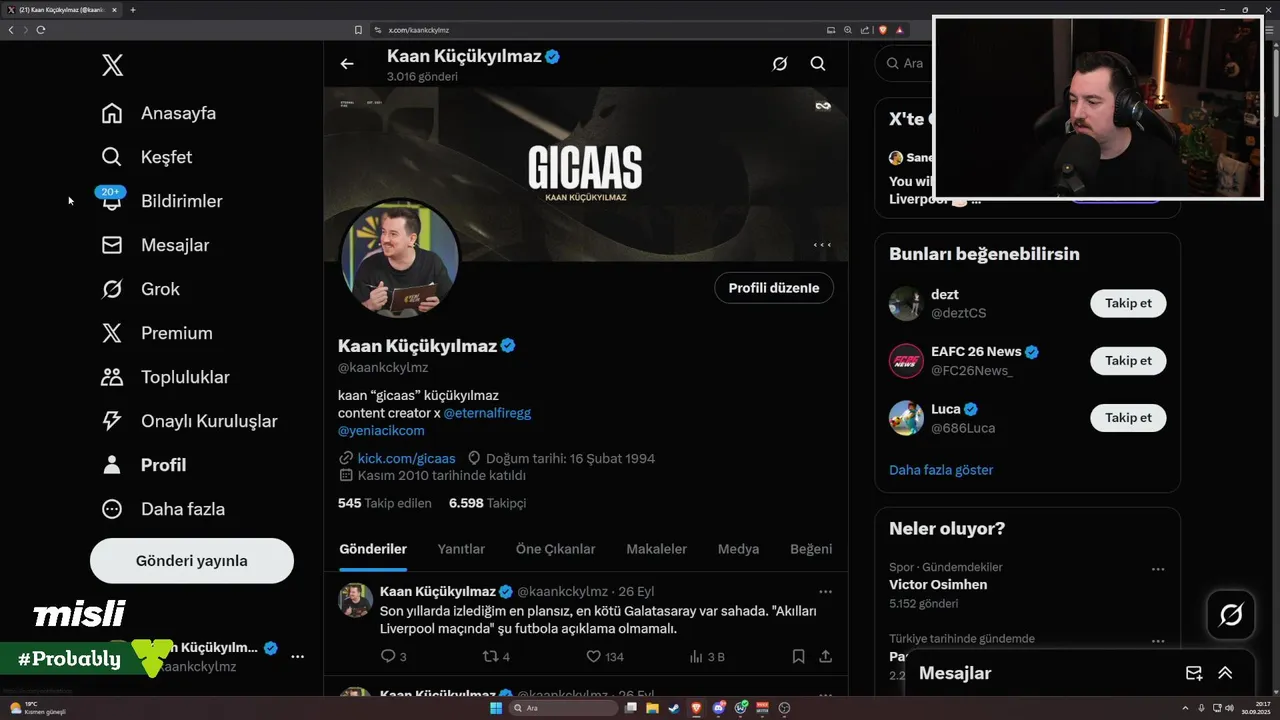Image resolution: width=1280 pixels, height=720 pixels.
Task: Click the Ara search field on X
Action: point(905,63)
